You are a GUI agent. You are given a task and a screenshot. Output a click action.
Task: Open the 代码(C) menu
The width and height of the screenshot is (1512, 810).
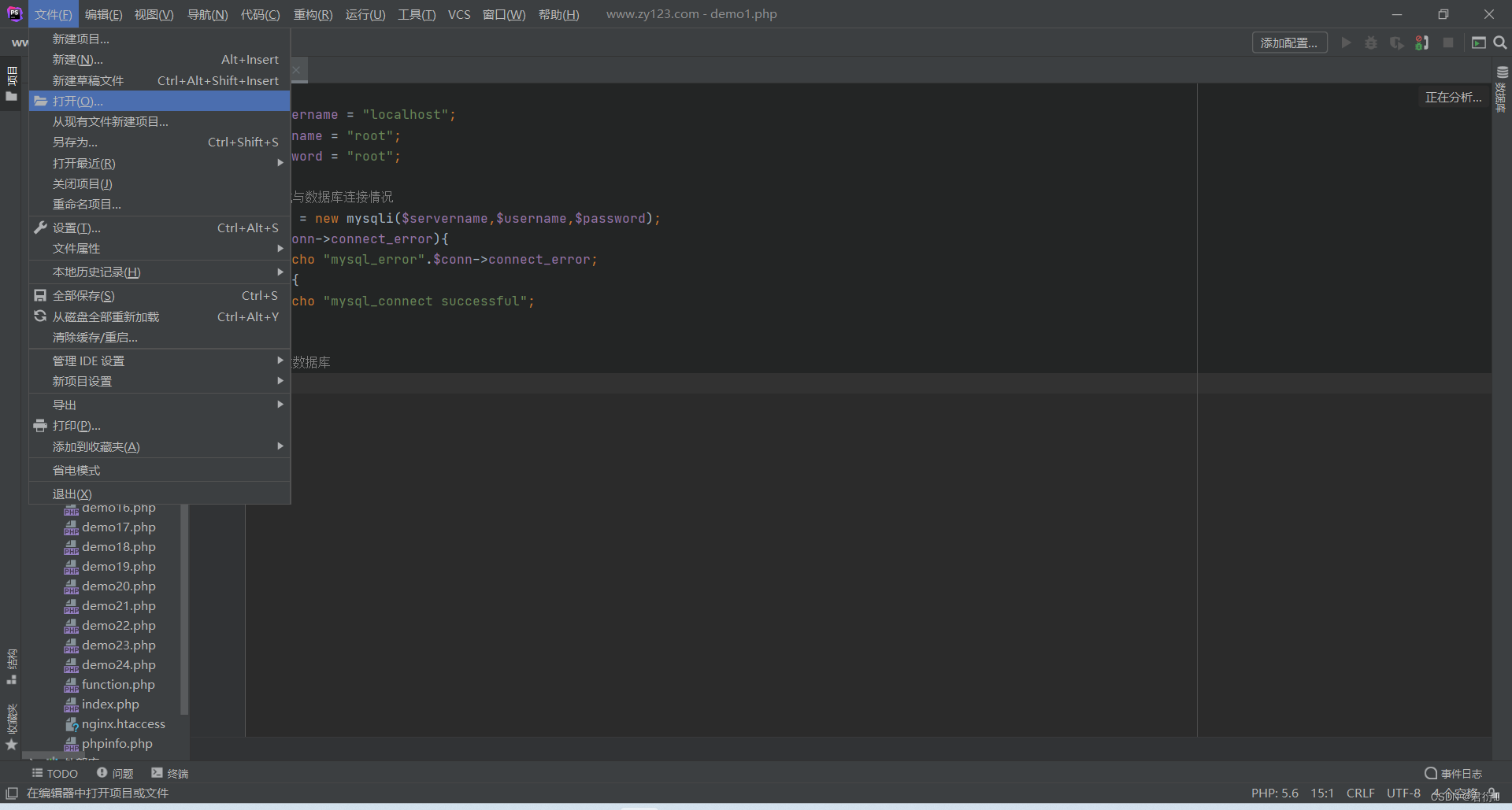click(261, 14)
